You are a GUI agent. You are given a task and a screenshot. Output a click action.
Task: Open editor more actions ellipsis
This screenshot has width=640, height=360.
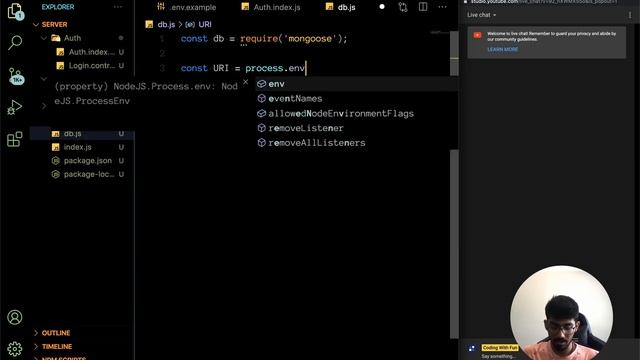442,7
